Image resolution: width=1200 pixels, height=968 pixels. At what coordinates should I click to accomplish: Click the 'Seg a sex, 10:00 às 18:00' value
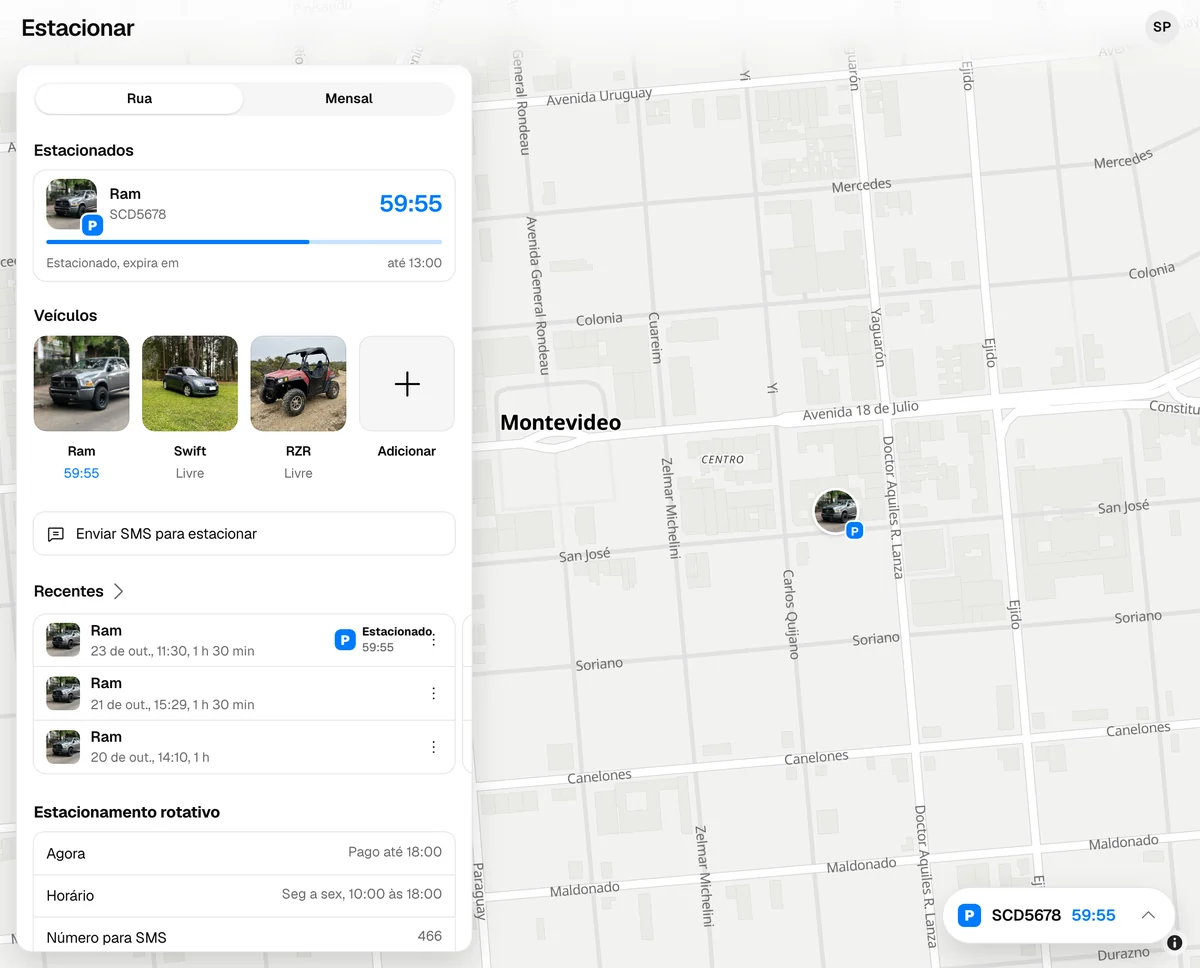coord(362,894)
